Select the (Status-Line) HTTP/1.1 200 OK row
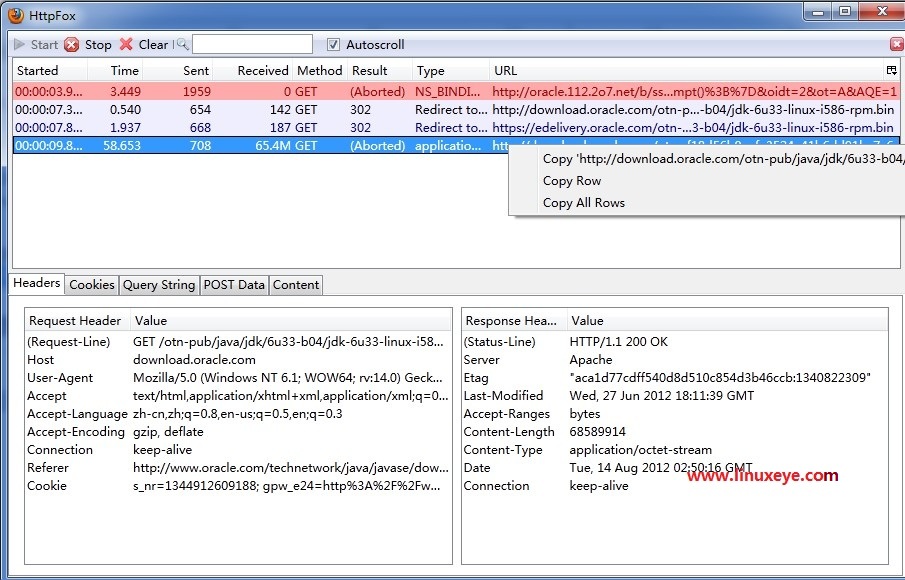The height and width of the screenshot is (580, 905). (674, 342)
